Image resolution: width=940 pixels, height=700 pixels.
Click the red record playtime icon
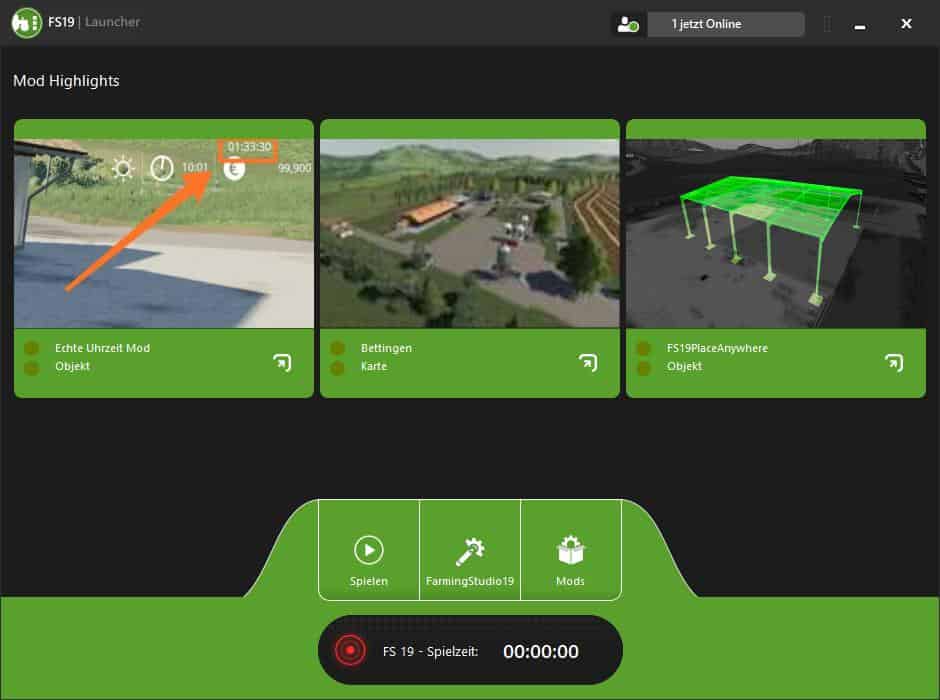(x=350, y=651)
